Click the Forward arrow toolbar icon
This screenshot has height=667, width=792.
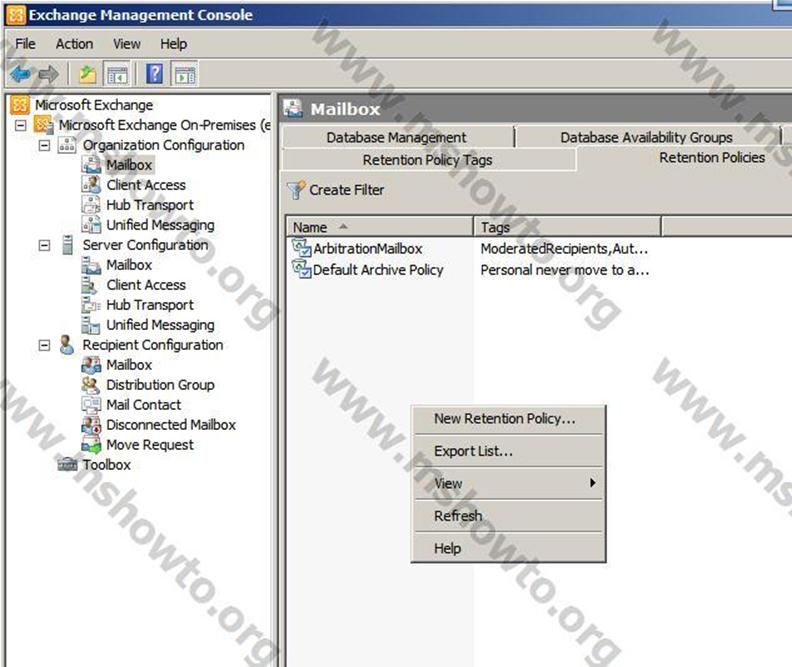tap(48, 75)
